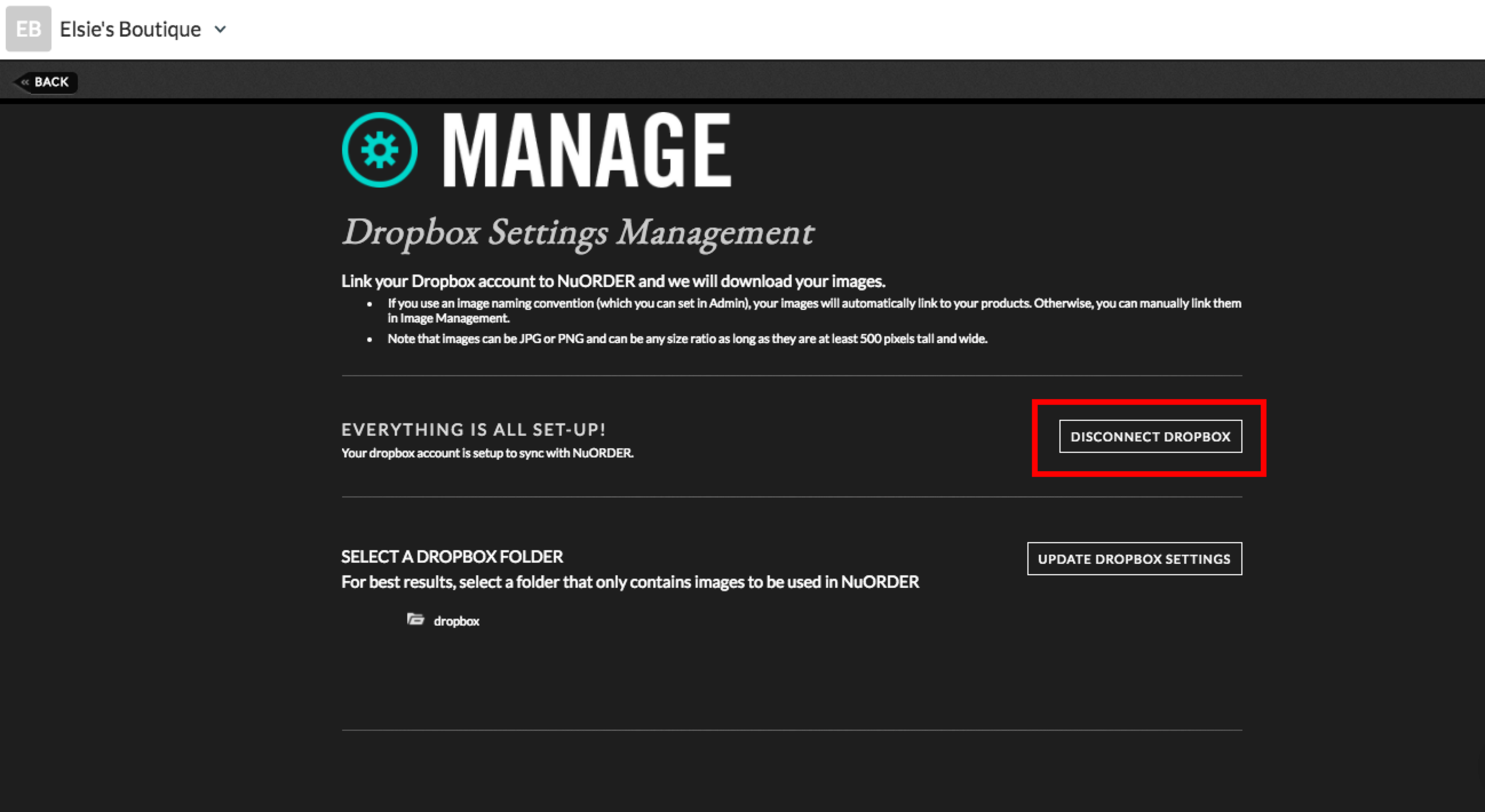Open the Elsie's Boutique dropdown arrow

[x=220, y=29]
